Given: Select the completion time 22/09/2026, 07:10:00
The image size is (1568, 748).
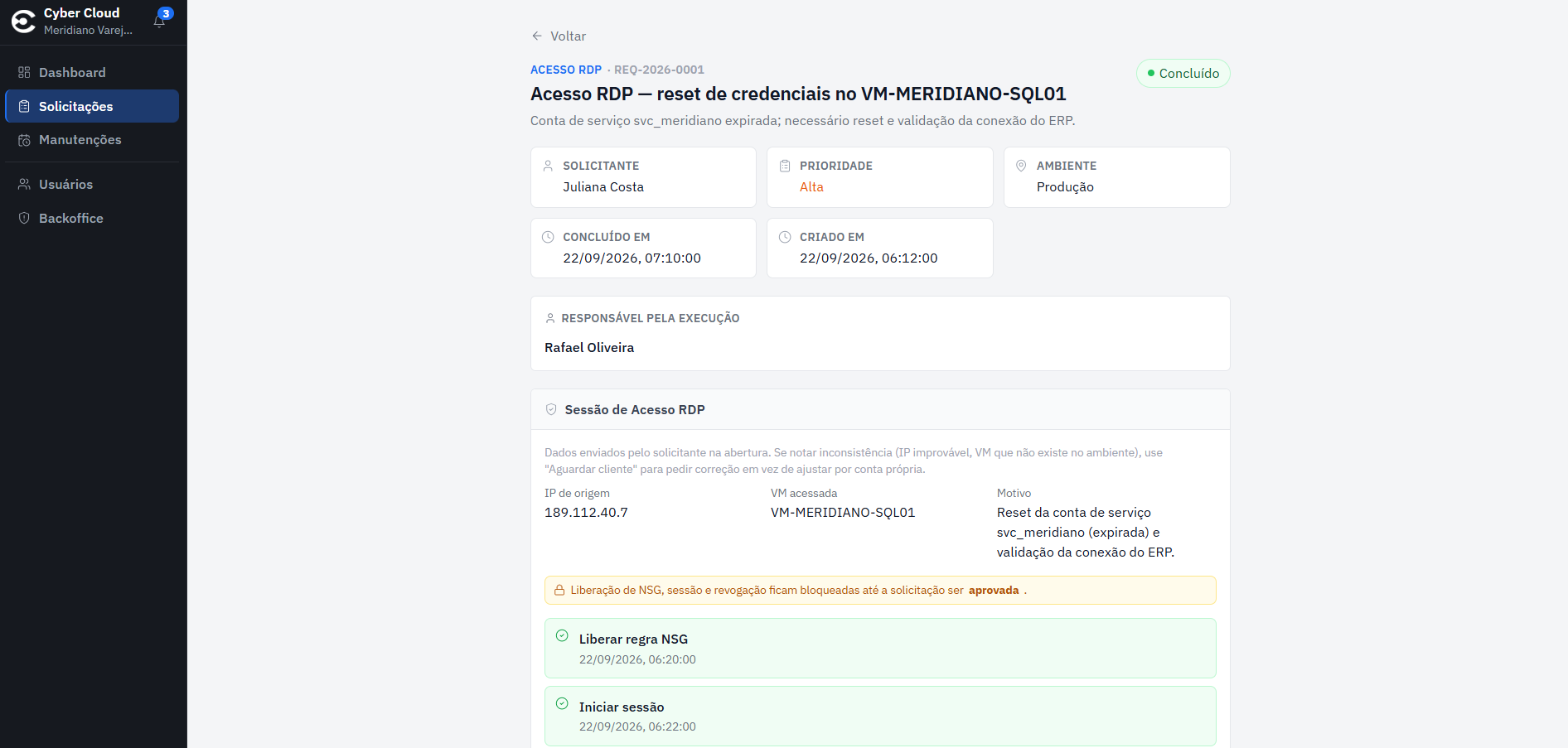Looking at the screenshot, I should click(632, 258).
